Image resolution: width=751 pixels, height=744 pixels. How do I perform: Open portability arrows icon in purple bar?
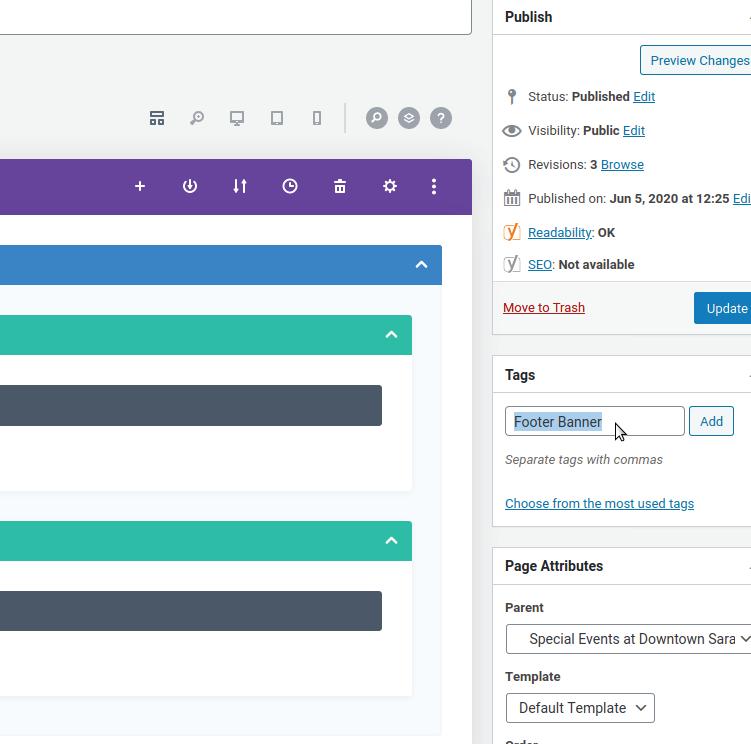pyautogui.click(x=240, y=186)
